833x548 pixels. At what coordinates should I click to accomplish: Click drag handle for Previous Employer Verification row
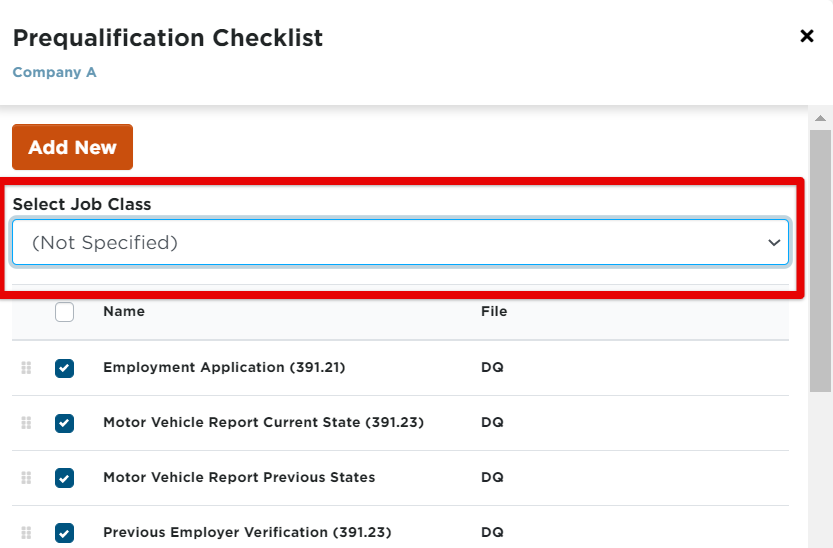(27, 533)
